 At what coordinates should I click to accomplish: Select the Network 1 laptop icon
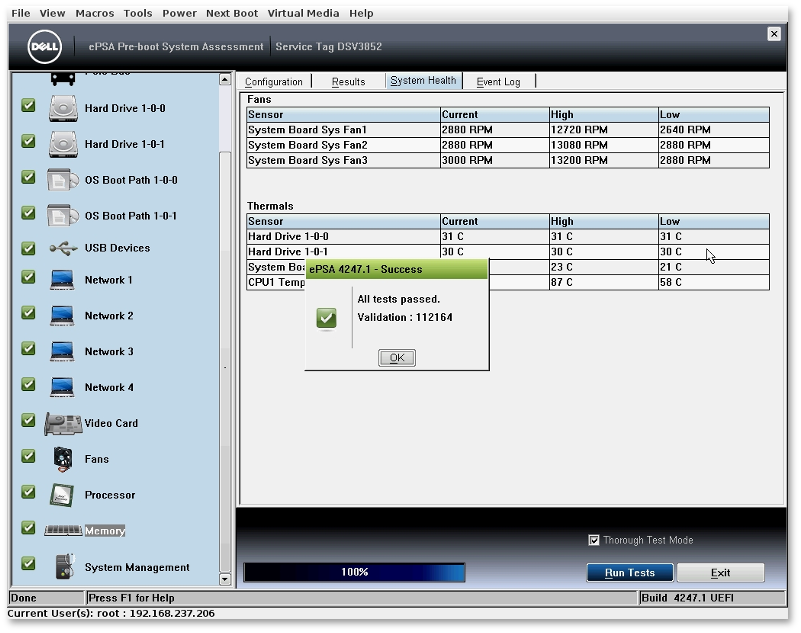[x=62, y=280]
